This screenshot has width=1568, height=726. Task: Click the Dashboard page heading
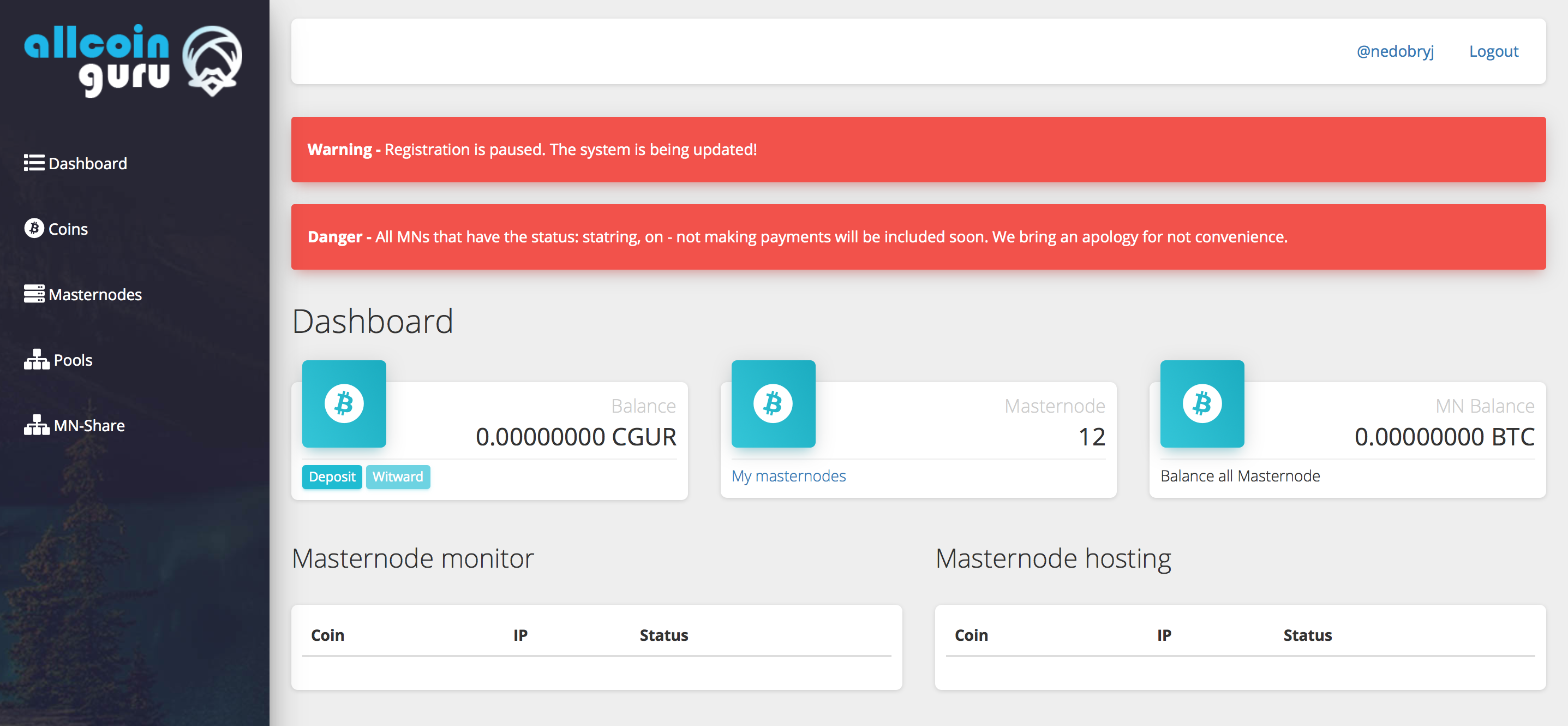pyautogui.click(x=373, y=321)
